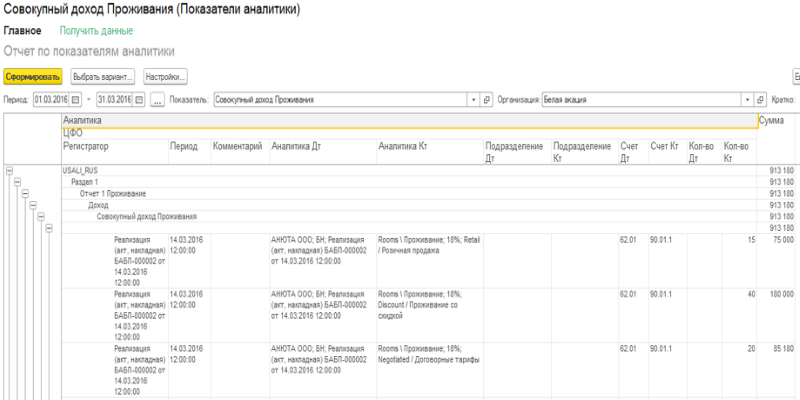Screen dimensions: 800x400
Task: Collapse the Совокупный доход Проживания group
Action: tap(41, 216)
